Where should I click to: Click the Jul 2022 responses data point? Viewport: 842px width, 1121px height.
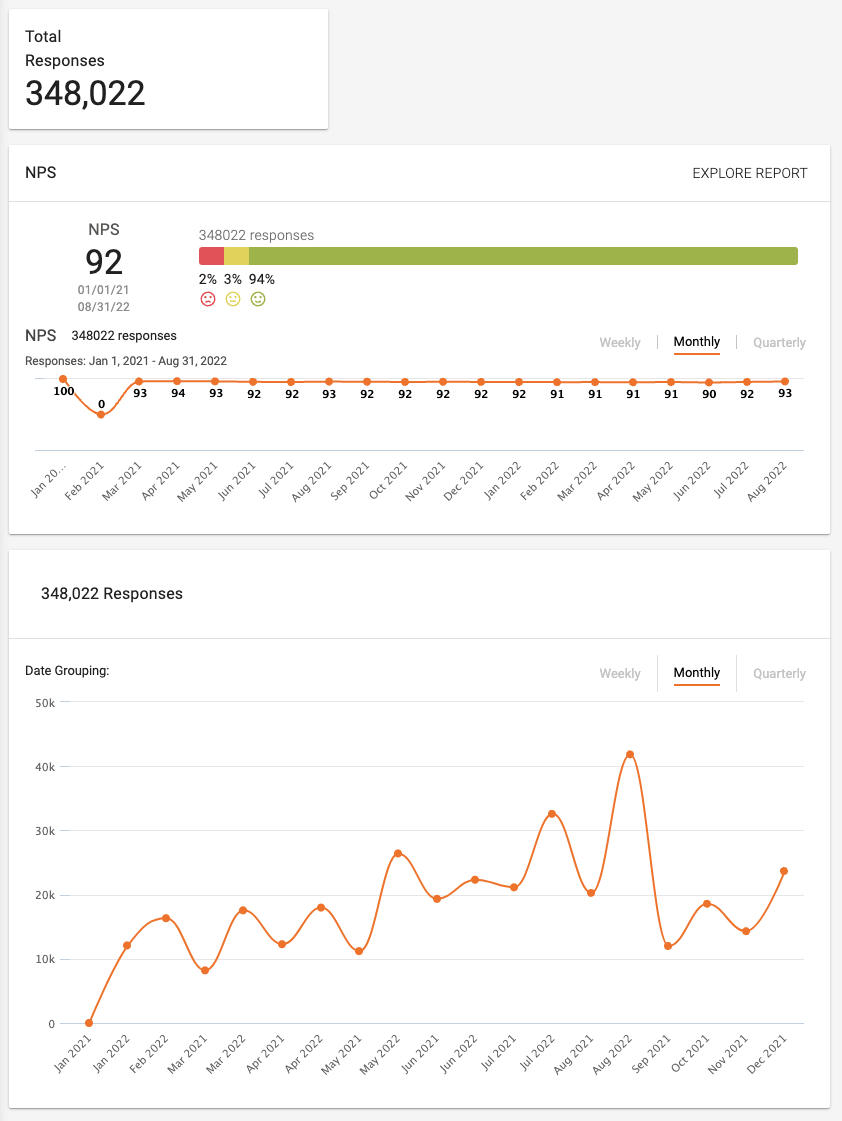click(551, 814)
